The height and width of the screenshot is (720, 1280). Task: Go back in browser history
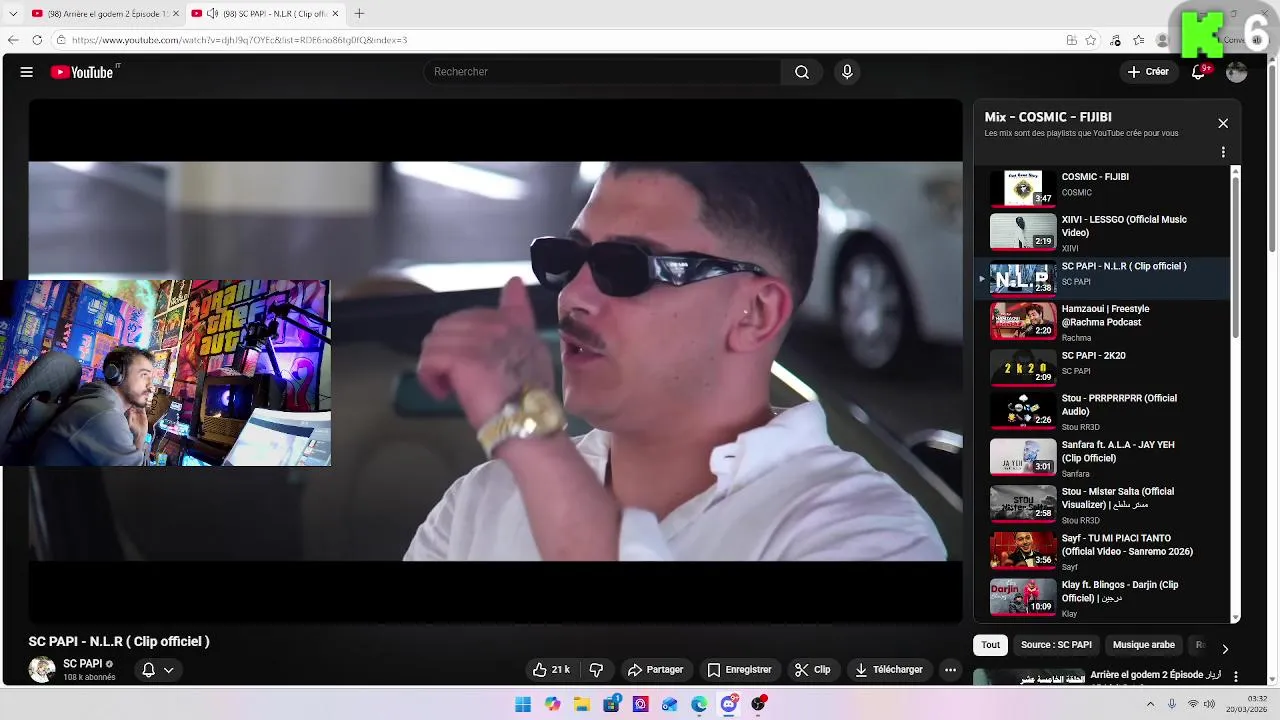pyautogui.click(x=13, y=40)
